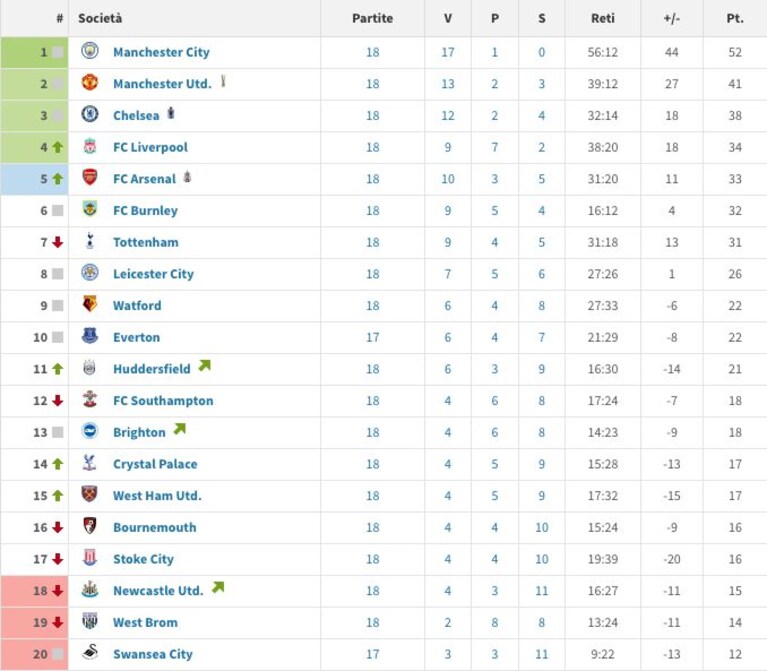
Task: Click the red down arrow at position 7
Action: [58, 242]
